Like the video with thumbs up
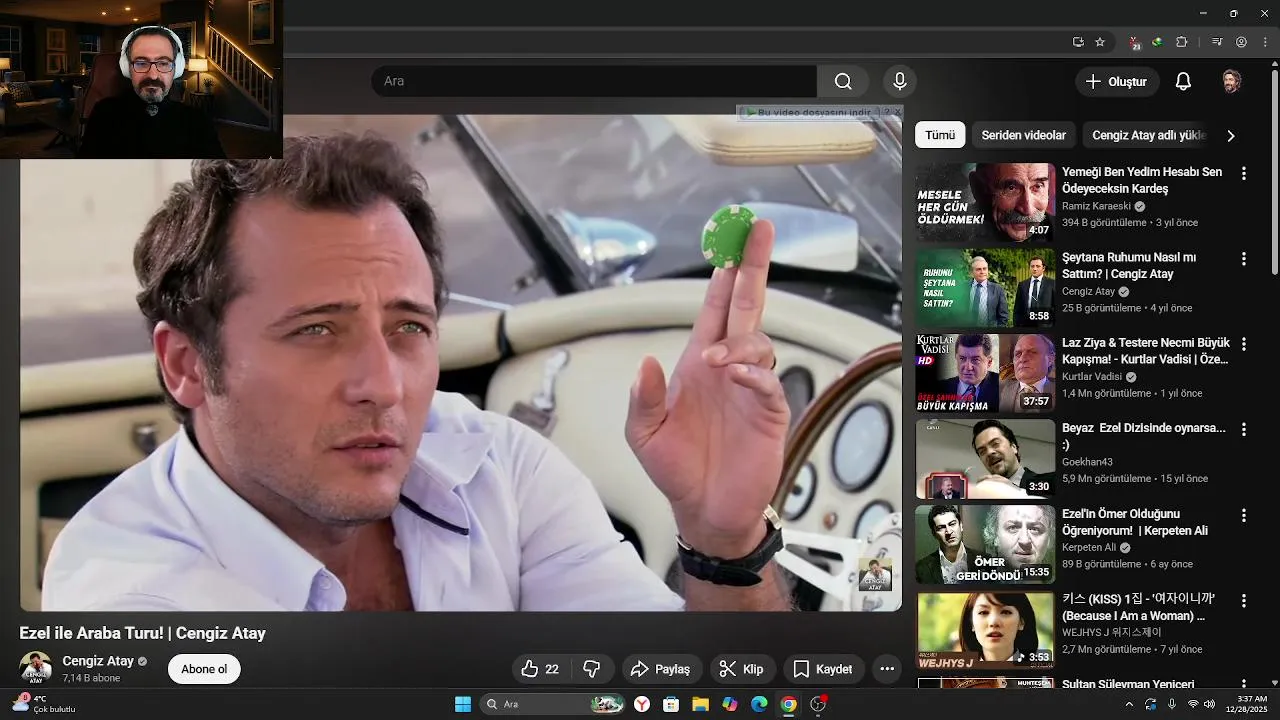The width and height of the screenshot is (1280, 720). click(x=540, y=669)
